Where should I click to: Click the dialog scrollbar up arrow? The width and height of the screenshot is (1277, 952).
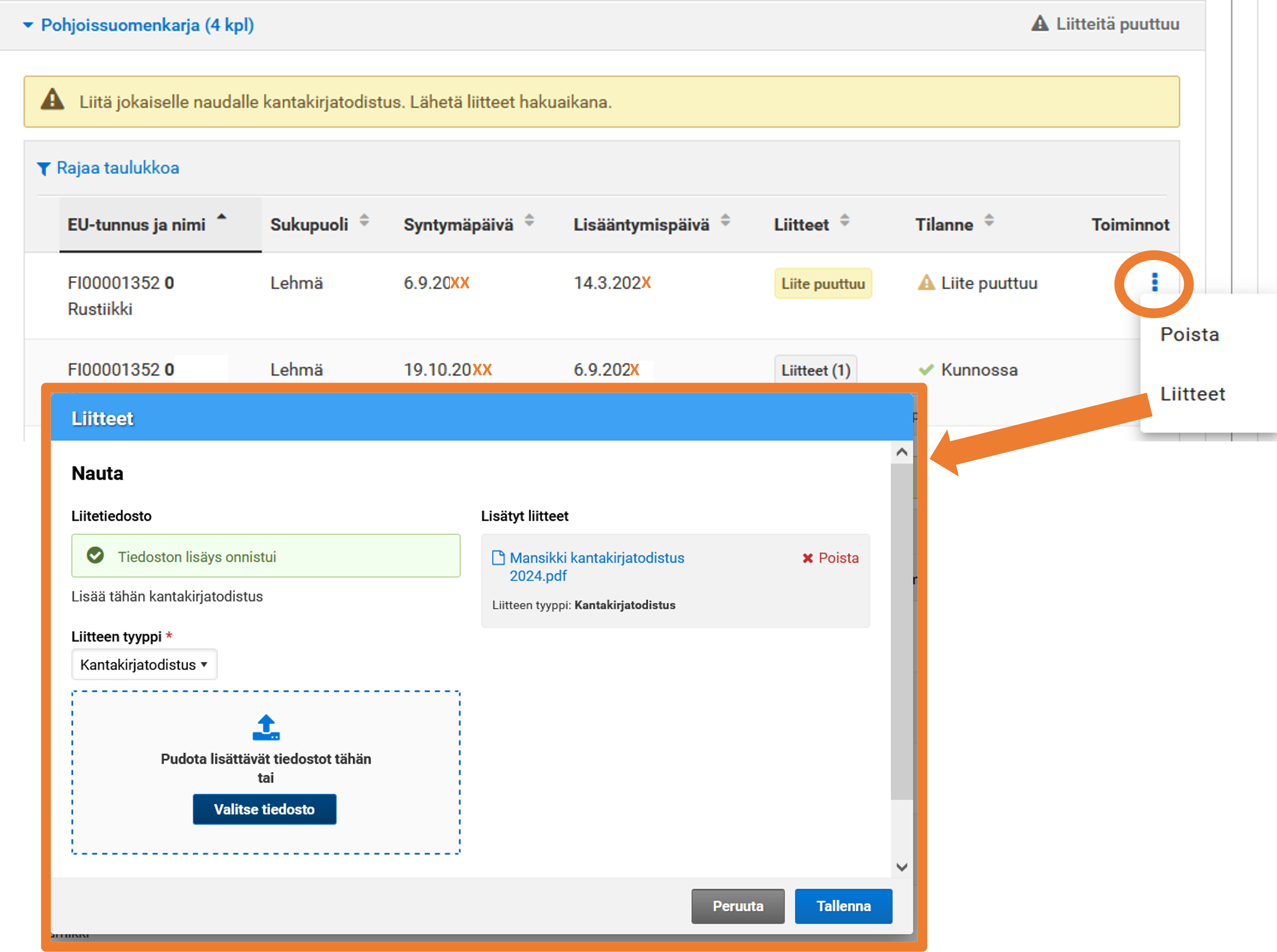902,453
